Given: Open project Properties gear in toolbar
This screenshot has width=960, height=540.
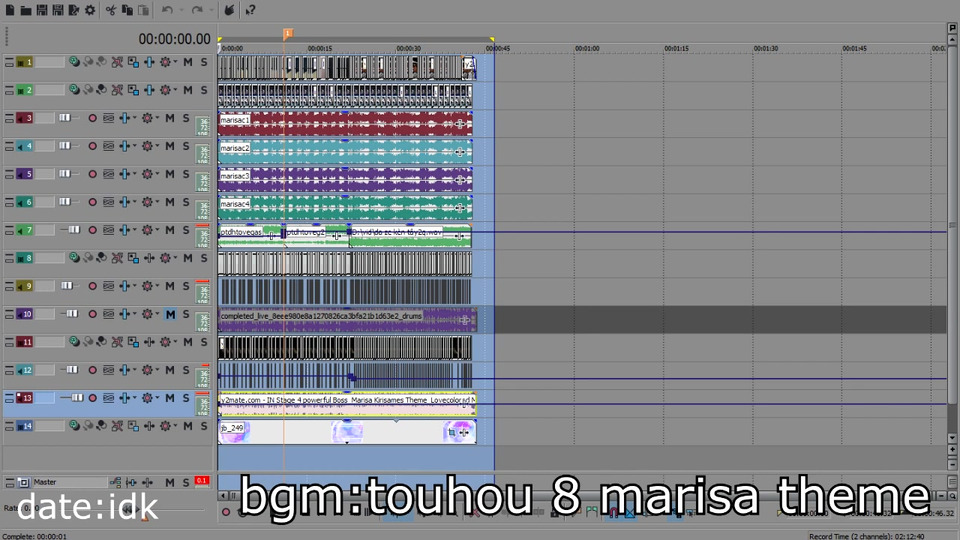Looking at the screenshot, I should [90, 10].
